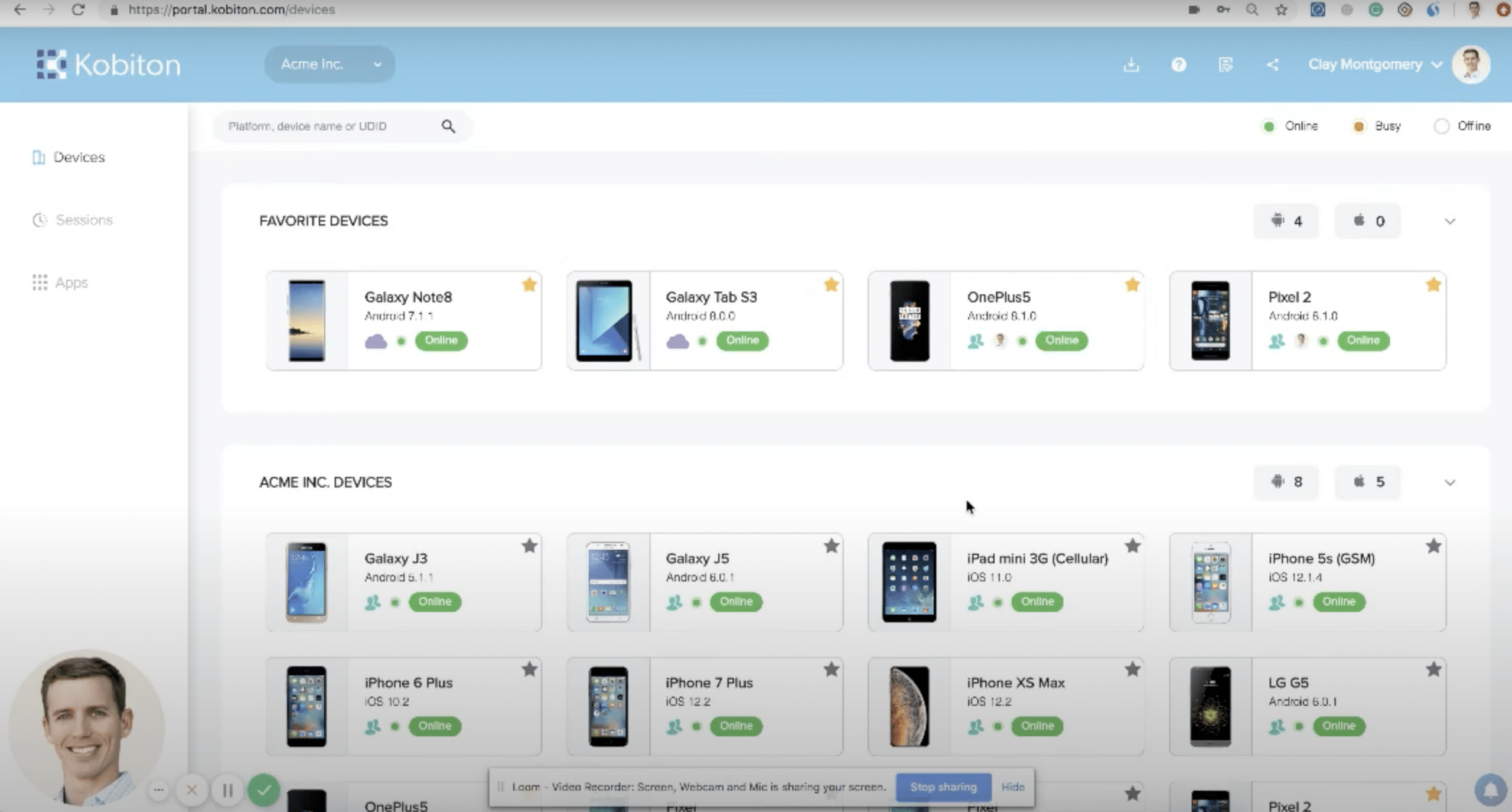Expand the Clay Montgomery user menu
The image size is (1512, 812).
click(x=1374, y=64)
